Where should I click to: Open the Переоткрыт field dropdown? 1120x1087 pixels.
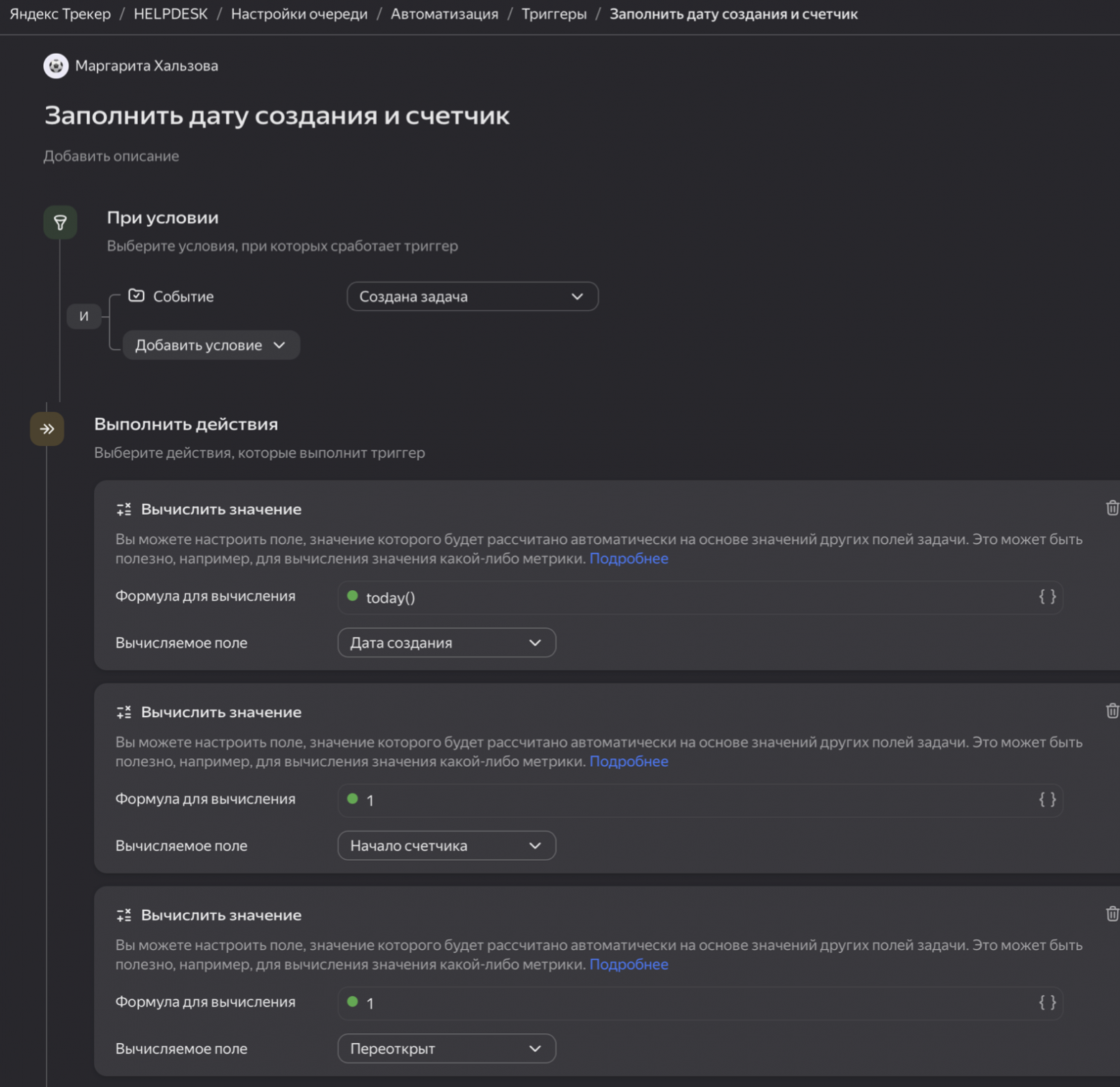(446, 1049)
